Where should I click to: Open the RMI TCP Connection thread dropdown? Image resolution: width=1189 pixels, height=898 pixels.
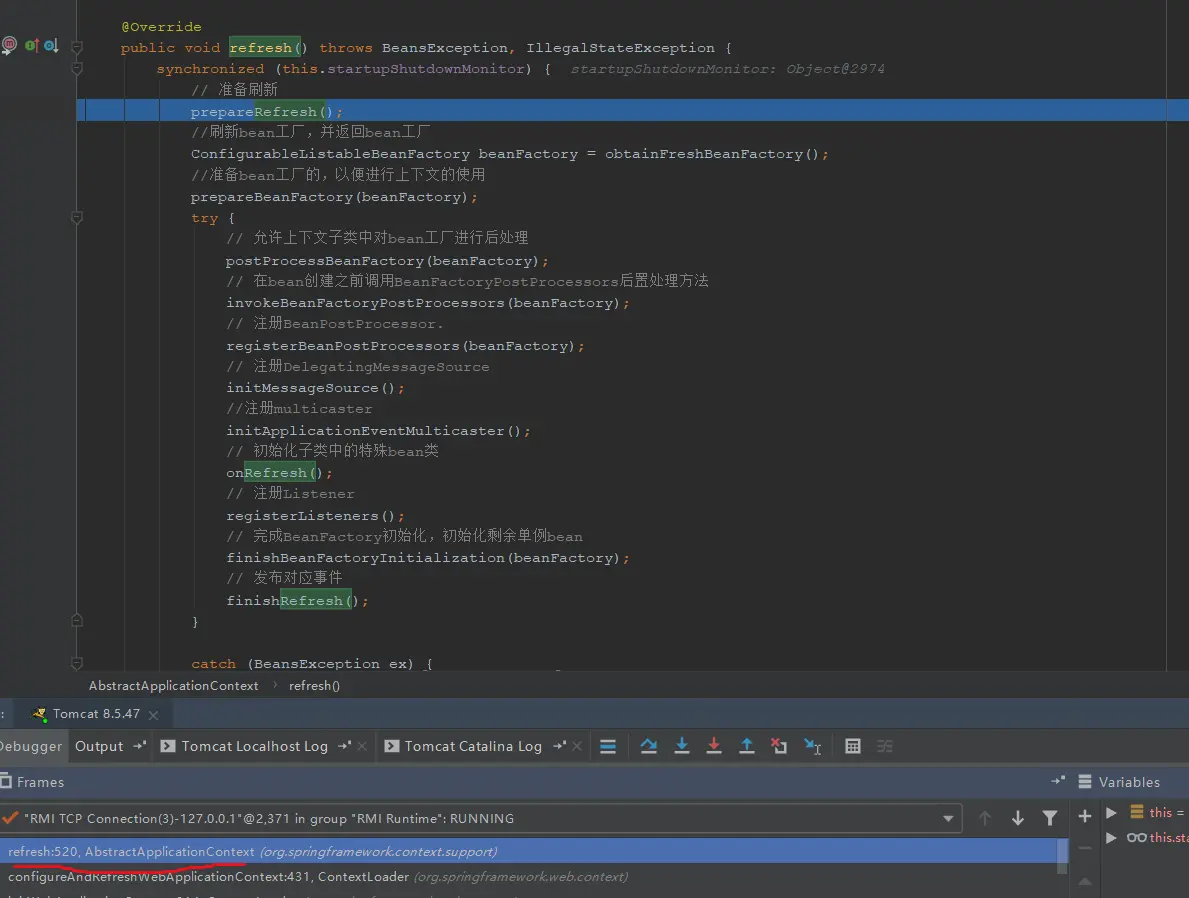pyautogui.click(x=948, y=818)
